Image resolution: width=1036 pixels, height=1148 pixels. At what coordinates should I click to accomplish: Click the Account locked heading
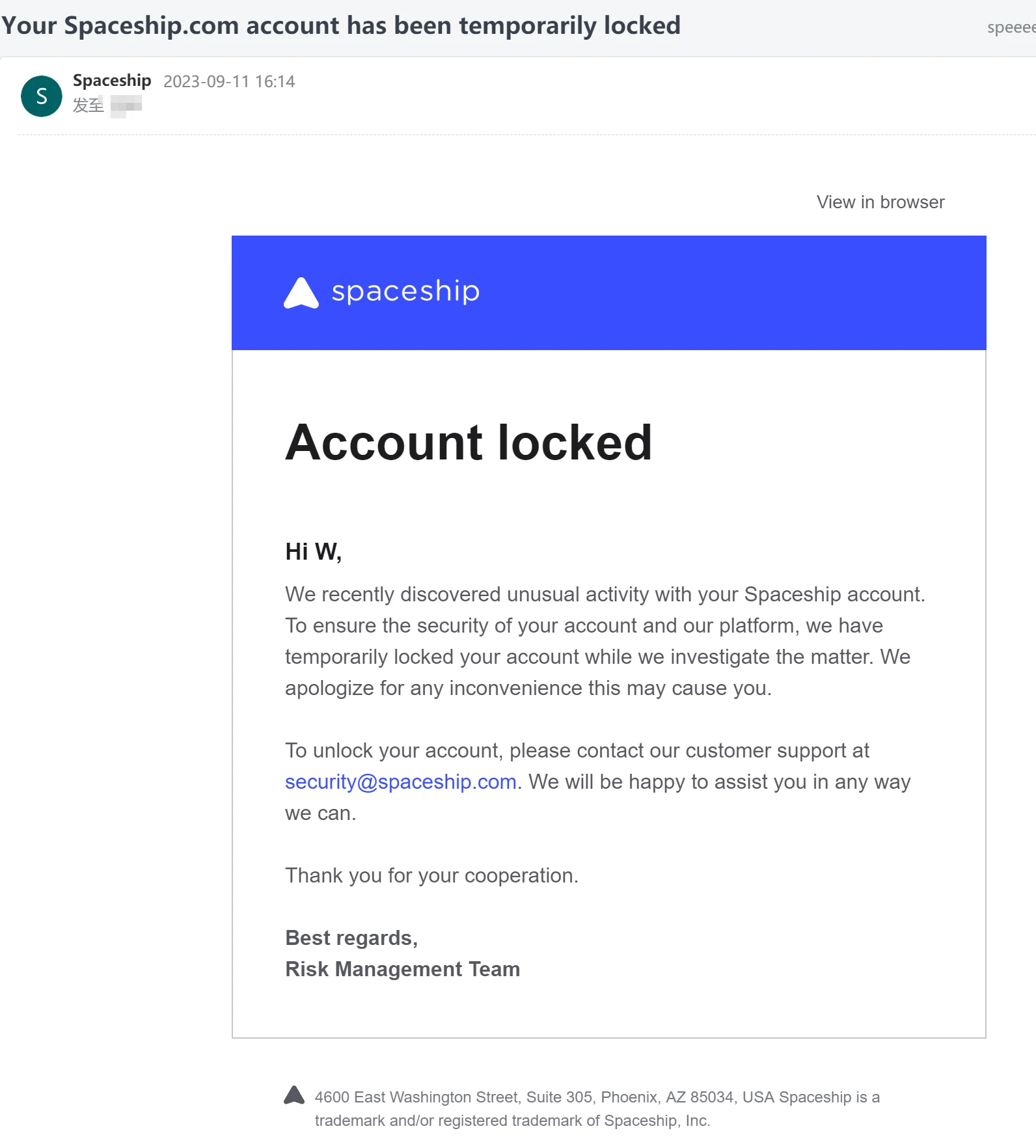click(469, 443)
